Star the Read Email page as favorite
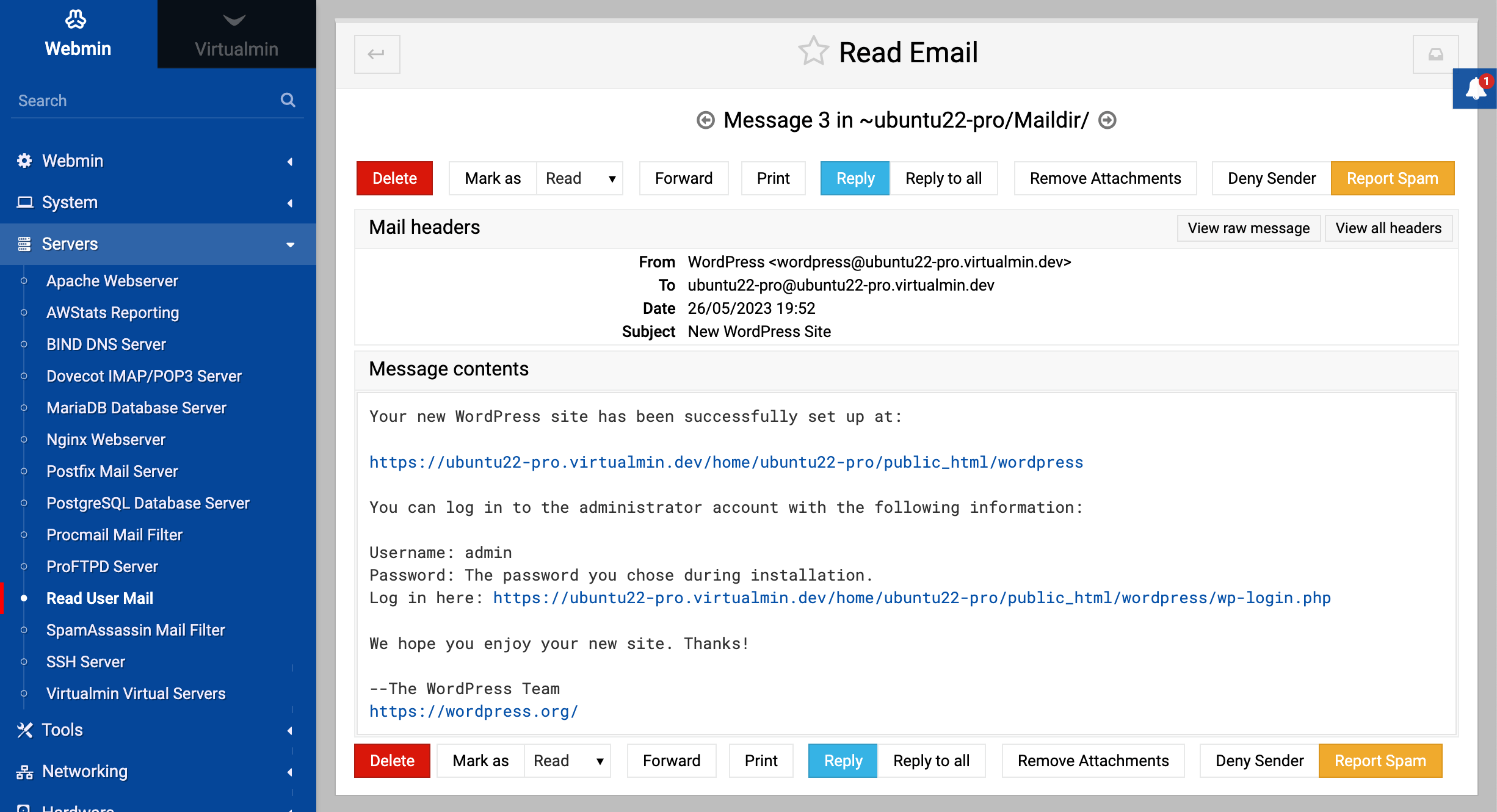Image resolution: width=1497 pixels, height=812 pixels. tap(813, 52)
